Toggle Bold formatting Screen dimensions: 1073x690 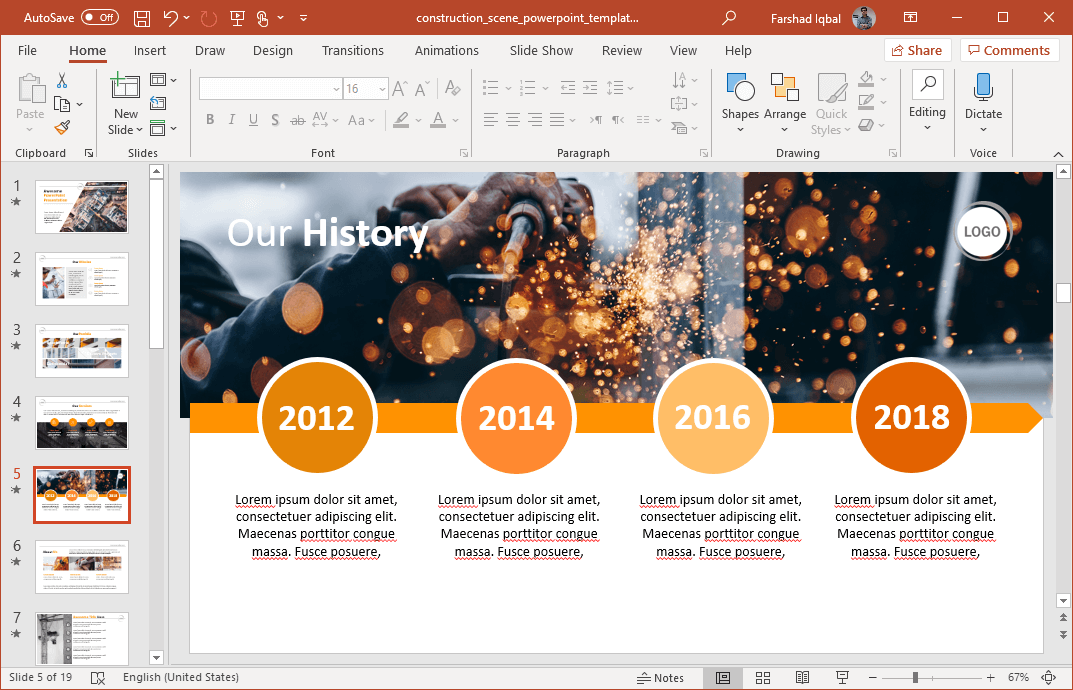click(210, 120)
